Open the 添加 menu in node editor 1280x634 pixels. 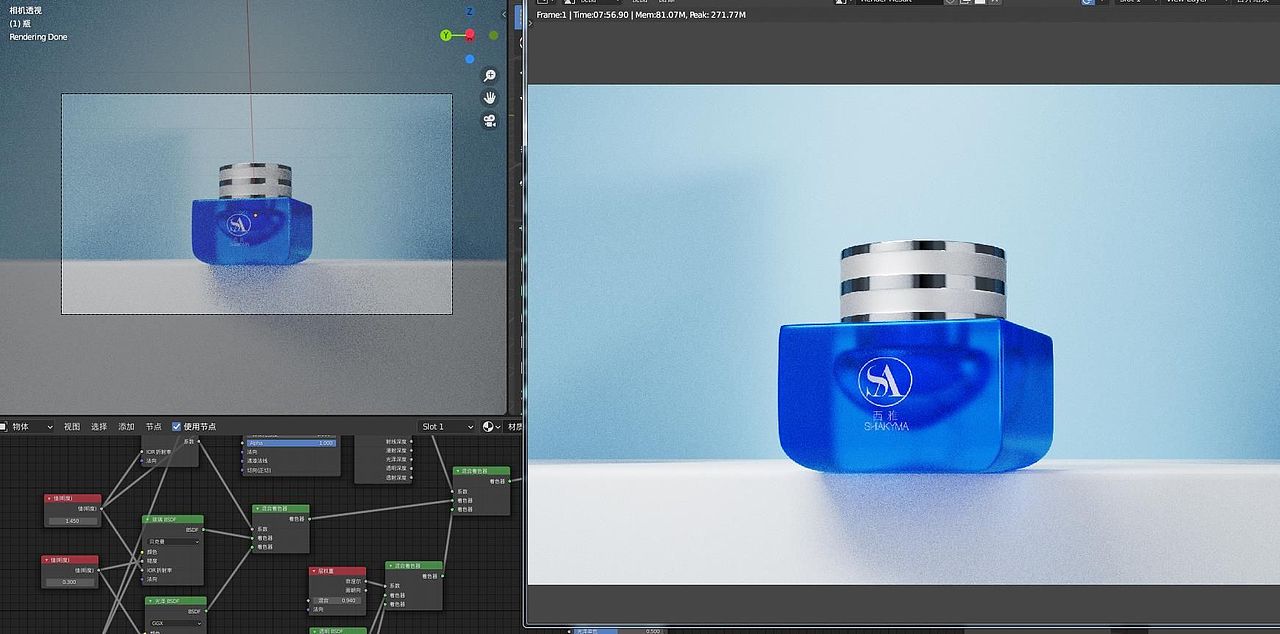pyautogui.click(x=126, y=426)
